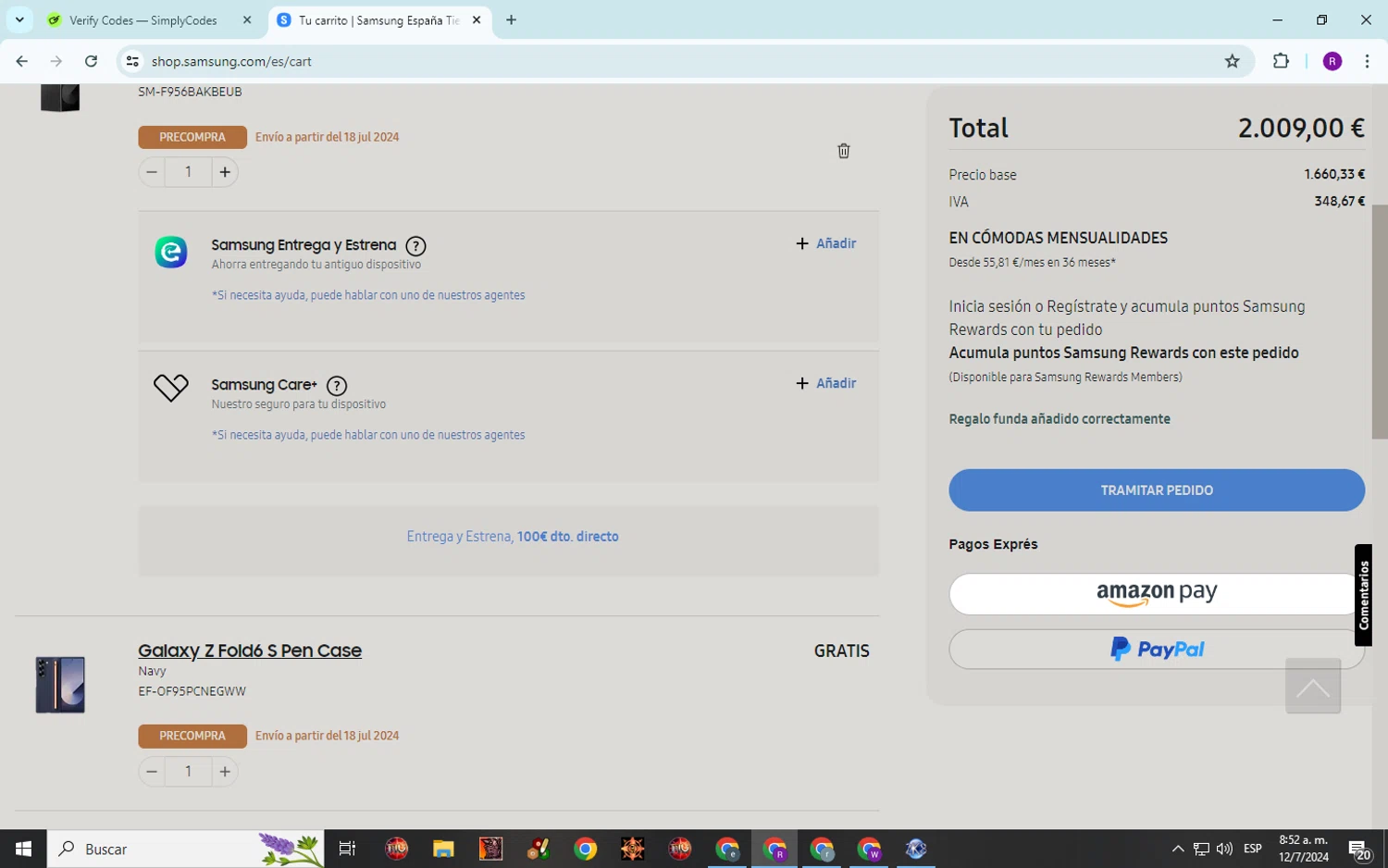Screen dimensions: 1388x868
Task: Close the Samsung cart tab
Action: (477, 20)
